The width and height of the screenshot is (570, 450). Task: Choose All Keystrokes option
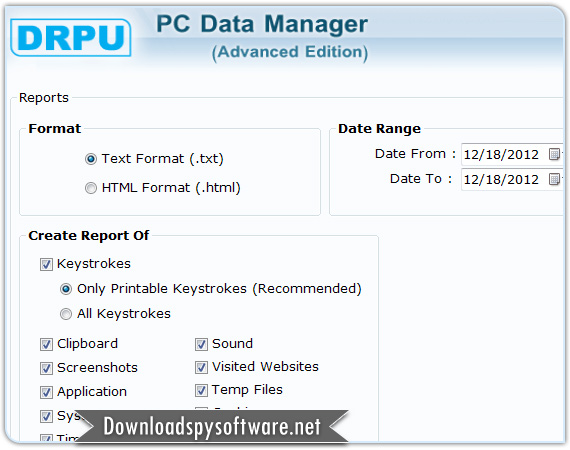(66, 314)
